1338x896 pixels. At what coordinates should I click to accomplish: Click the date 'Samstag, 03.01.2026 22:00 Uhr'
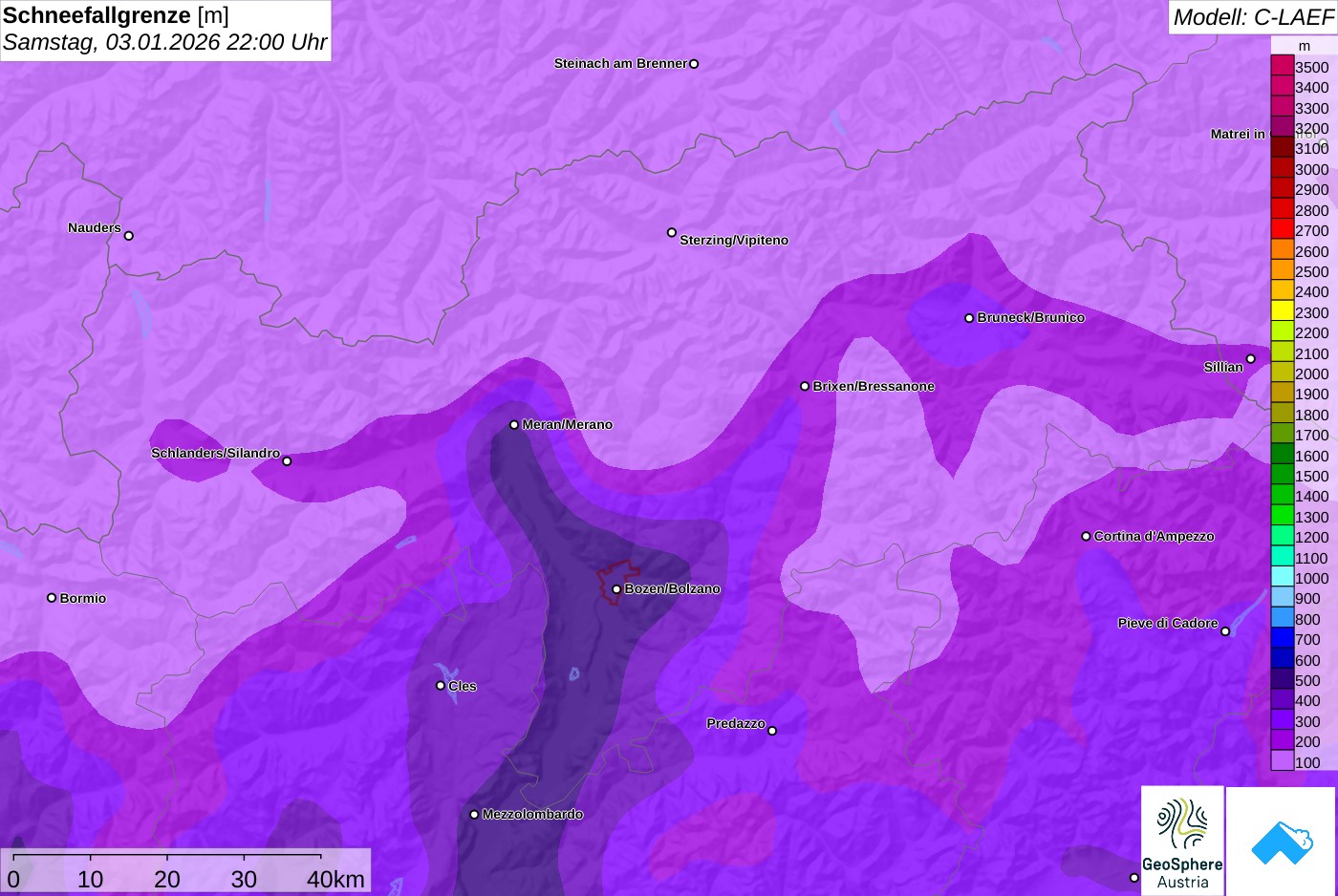[x=164, y=42]
